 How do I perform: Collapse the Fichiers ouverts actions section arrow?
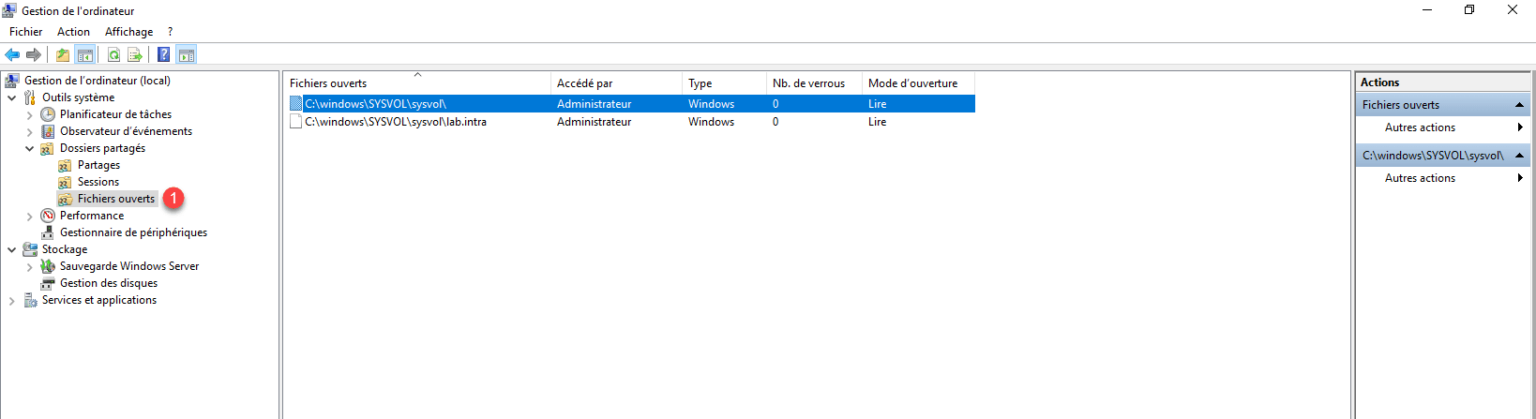1519,105
